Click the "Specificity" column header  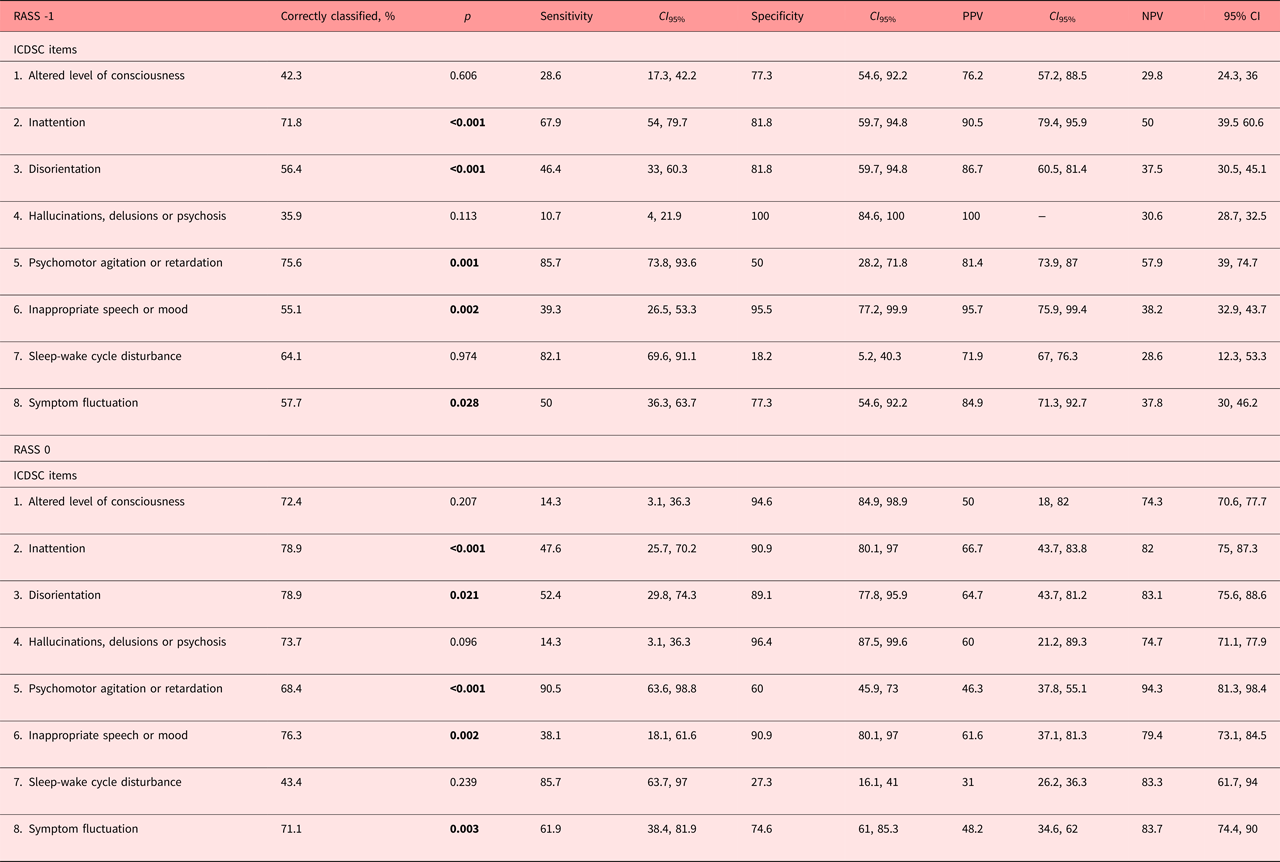click(x=777, y=17)
